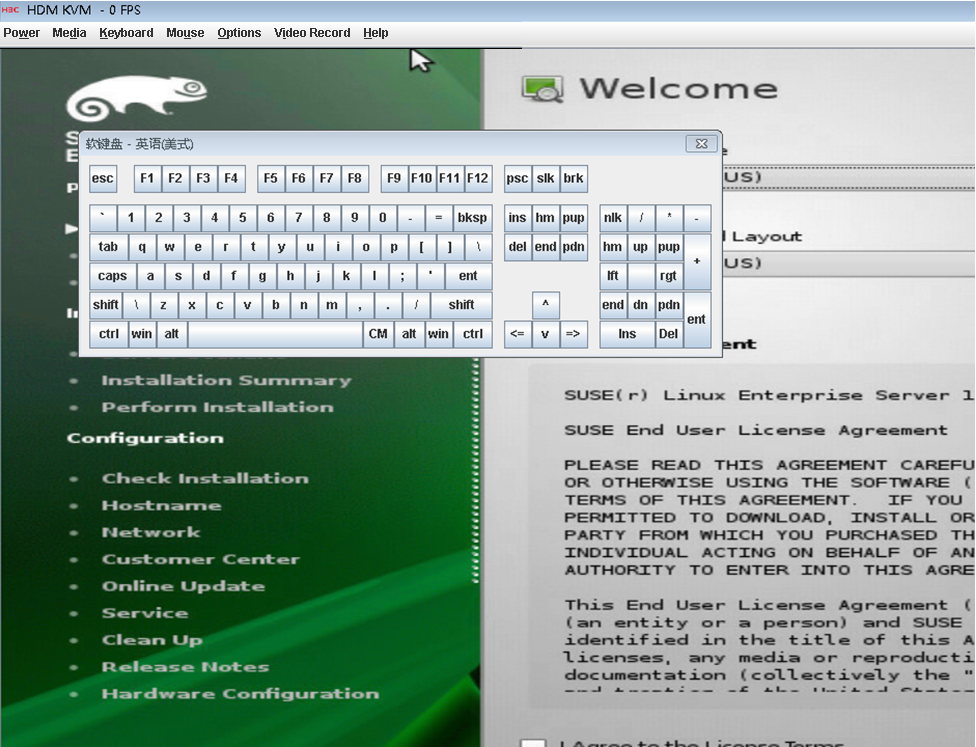Toggle the left ctrl key
Viewport: 976px width, 747px height.
(109, 334)
